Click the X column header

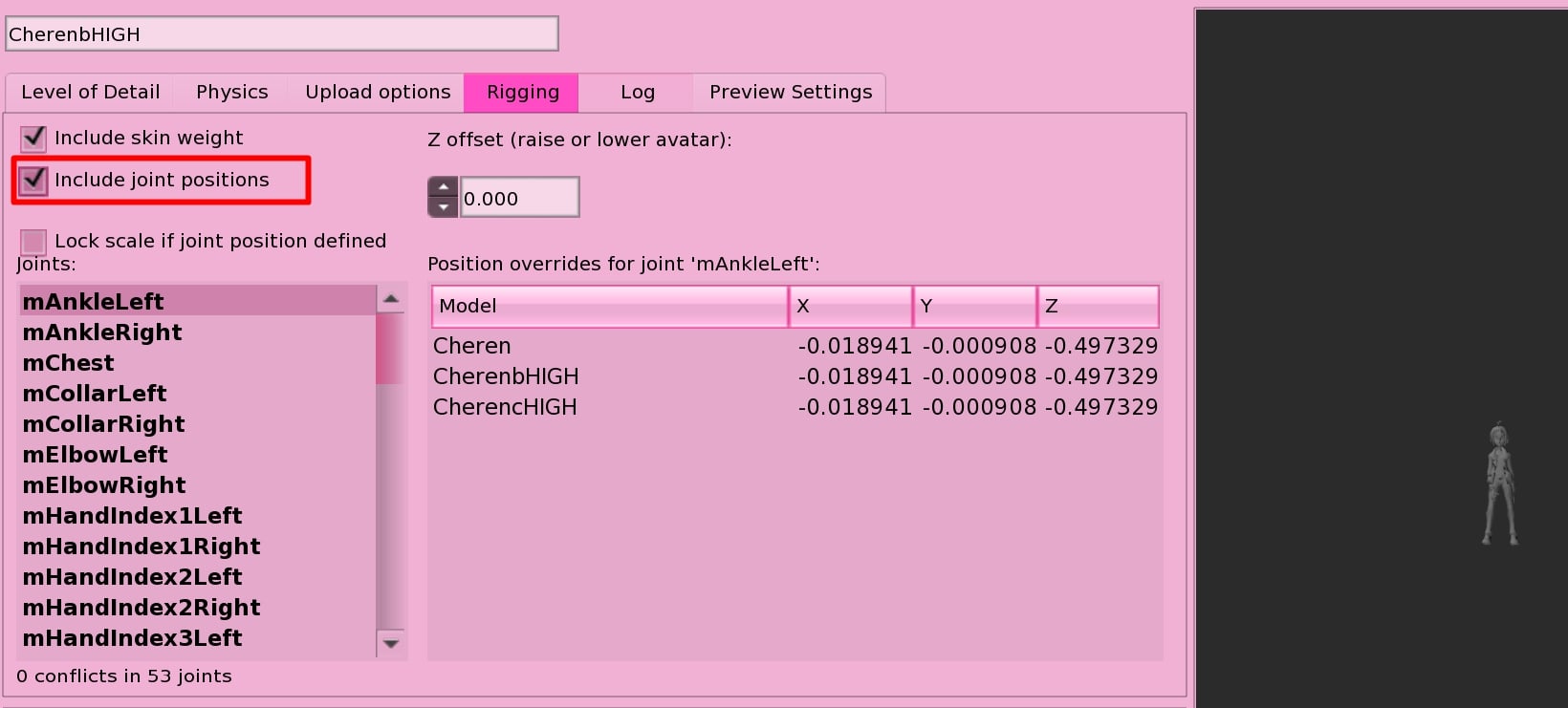[851, 306]
